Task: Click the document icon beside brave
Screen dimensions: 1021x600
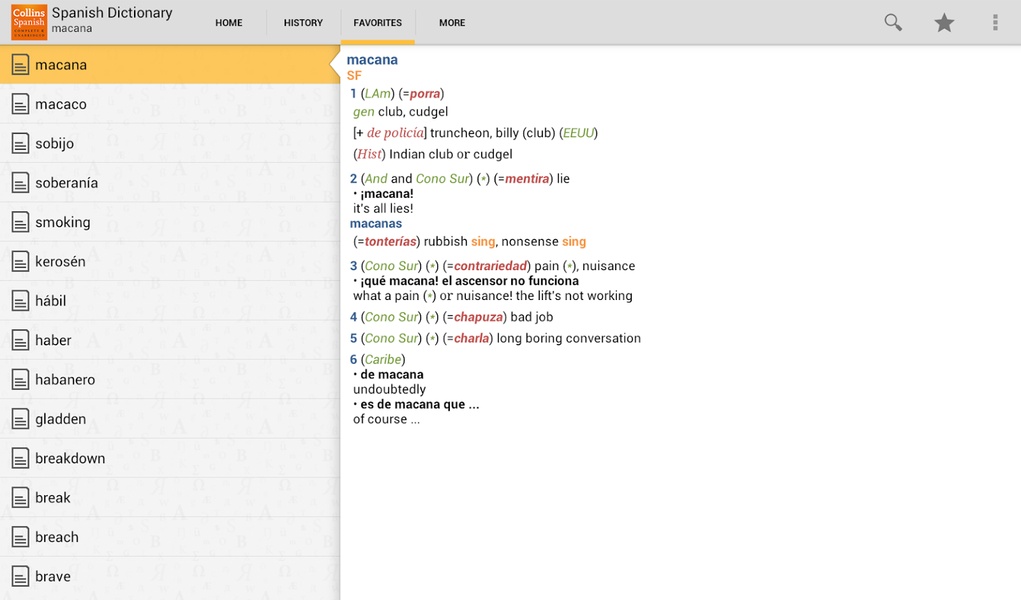Action: (20, 577)
